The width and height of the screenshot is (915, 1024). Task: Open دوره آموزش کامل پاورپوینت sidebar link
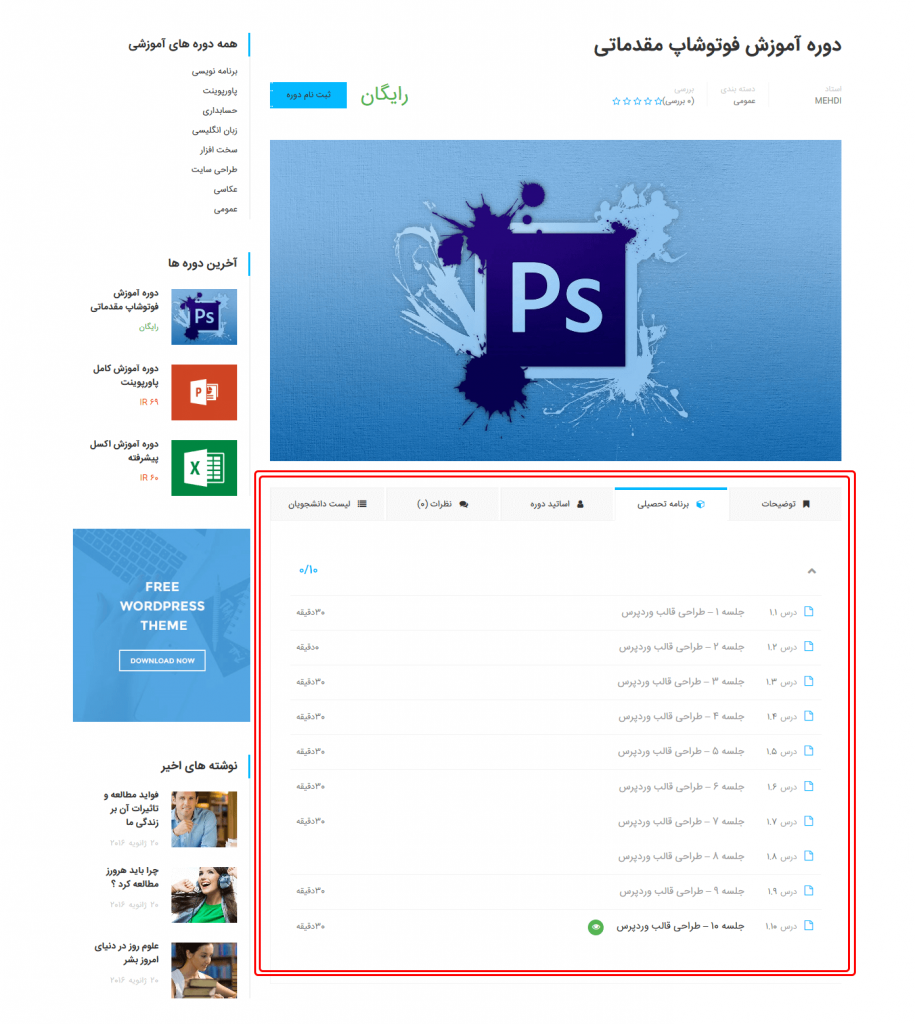[x=125, y=375]
